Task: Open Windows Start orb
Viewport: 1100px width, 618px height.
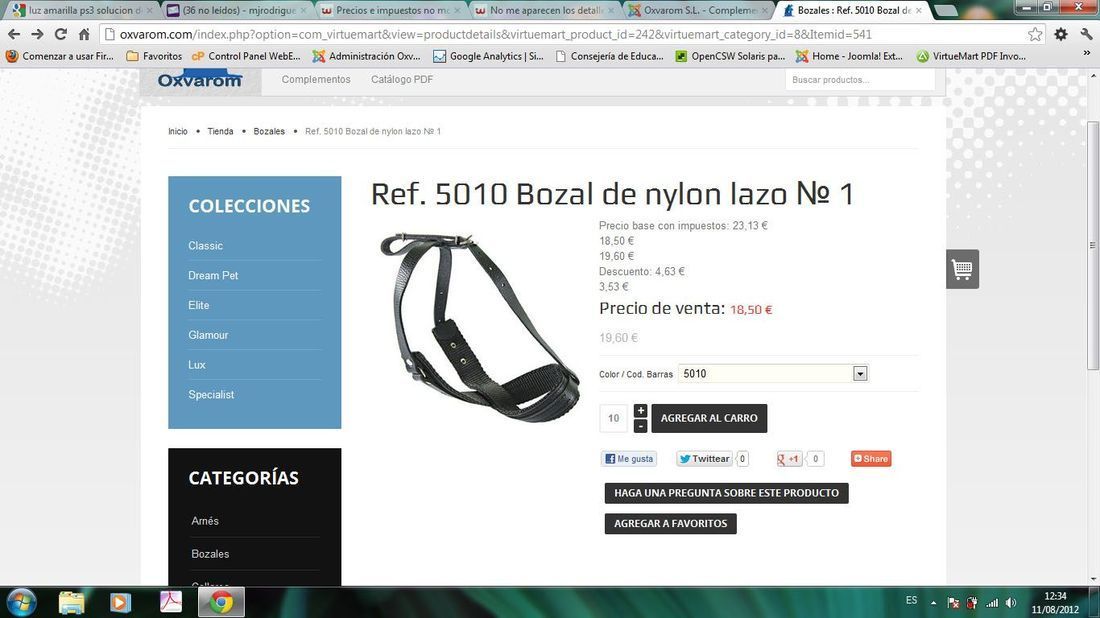Action: tap(21, 603)
